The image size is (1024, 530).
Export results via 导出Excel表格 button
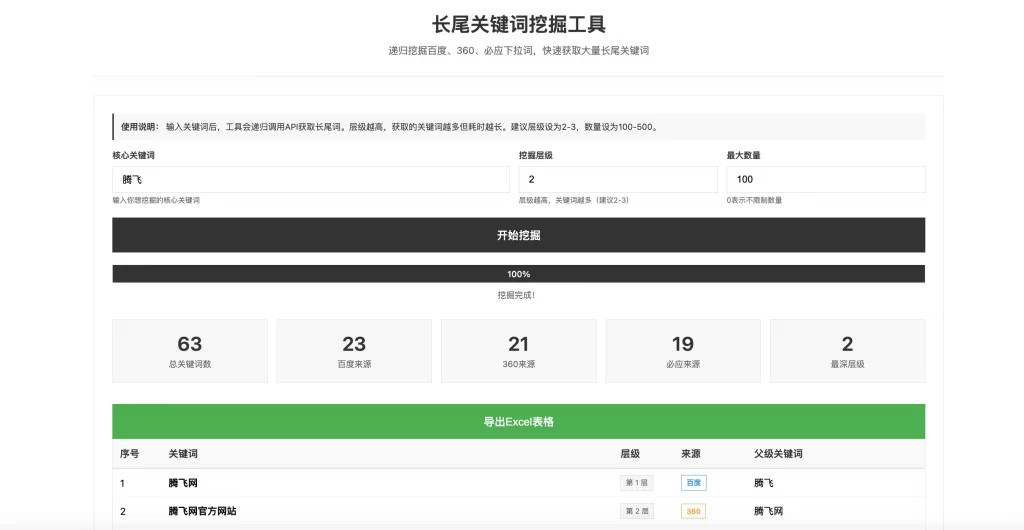click(519, 422)
